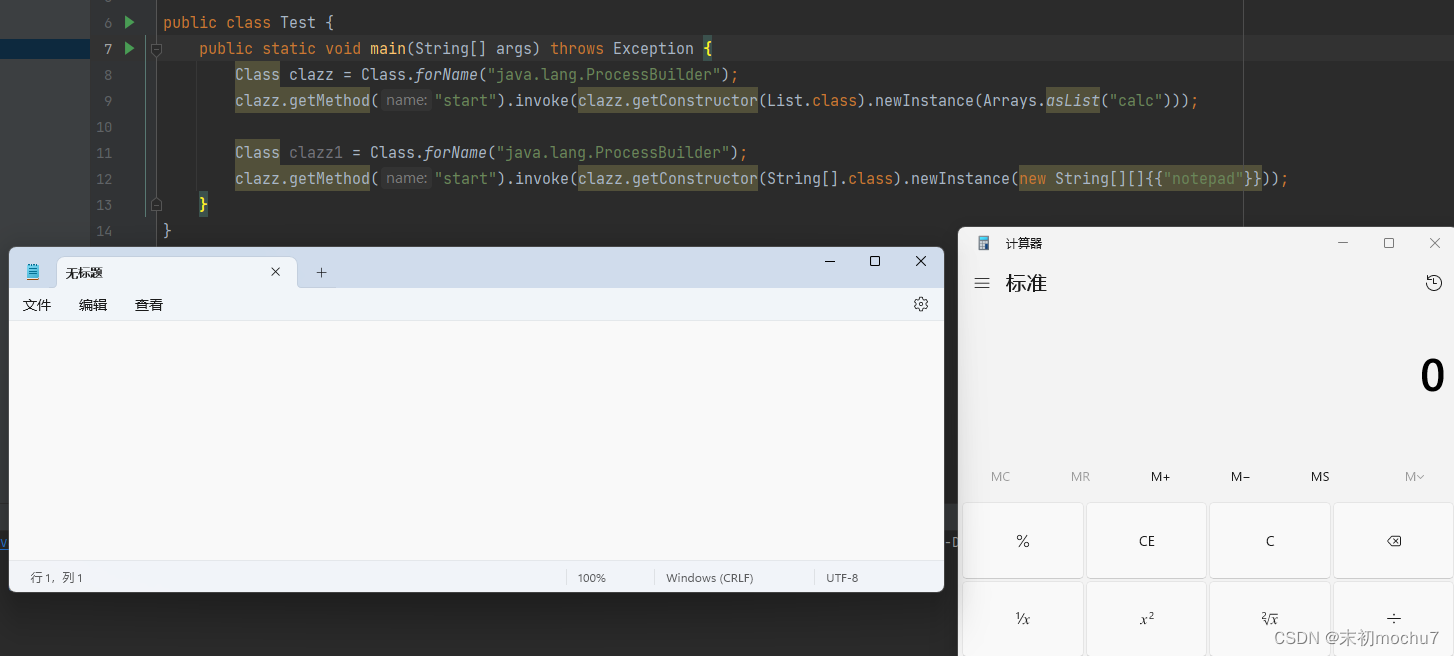Minimize the Notepad window
Image resolution: width=1454 pixels, height=656 pixels.
click(x=830, y=261)
